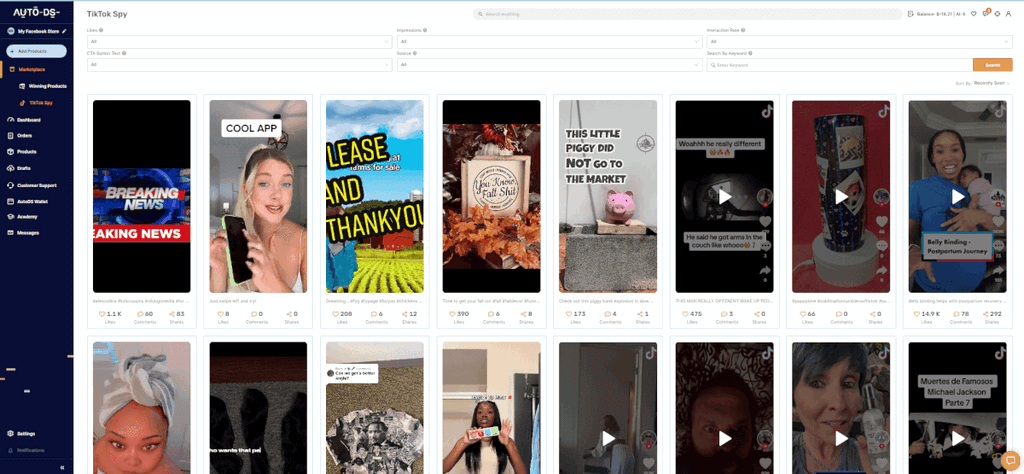Click help icon next to Likes label
1024x474 pixels.
[x=101, y=30]
